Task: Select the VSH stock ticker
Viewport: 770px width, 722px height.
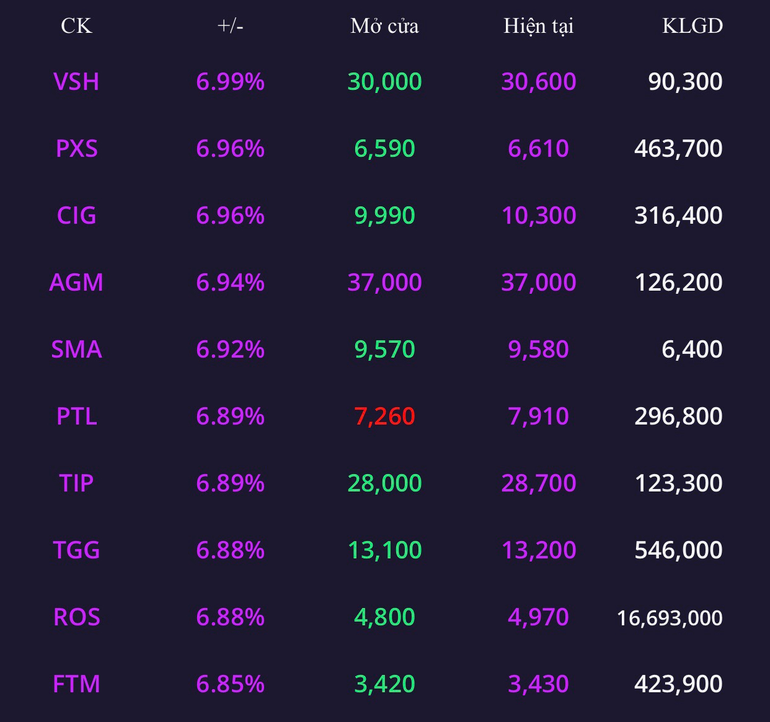Action: 76,82
